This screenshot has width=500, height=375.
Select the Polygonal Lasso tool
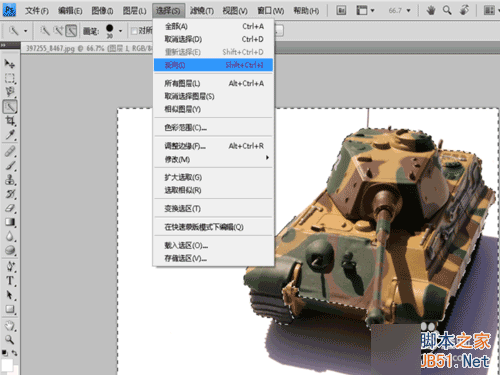pos(9,92)
